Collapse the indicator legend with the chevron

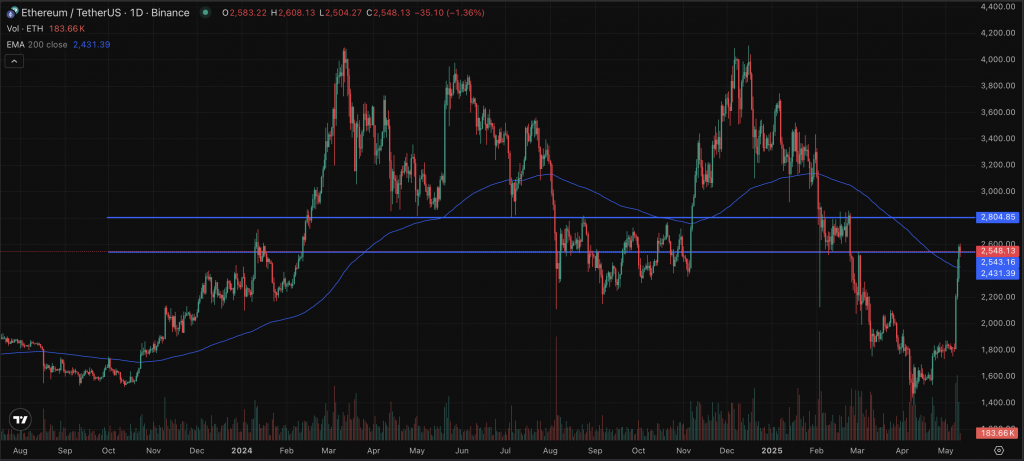(14, 61)
